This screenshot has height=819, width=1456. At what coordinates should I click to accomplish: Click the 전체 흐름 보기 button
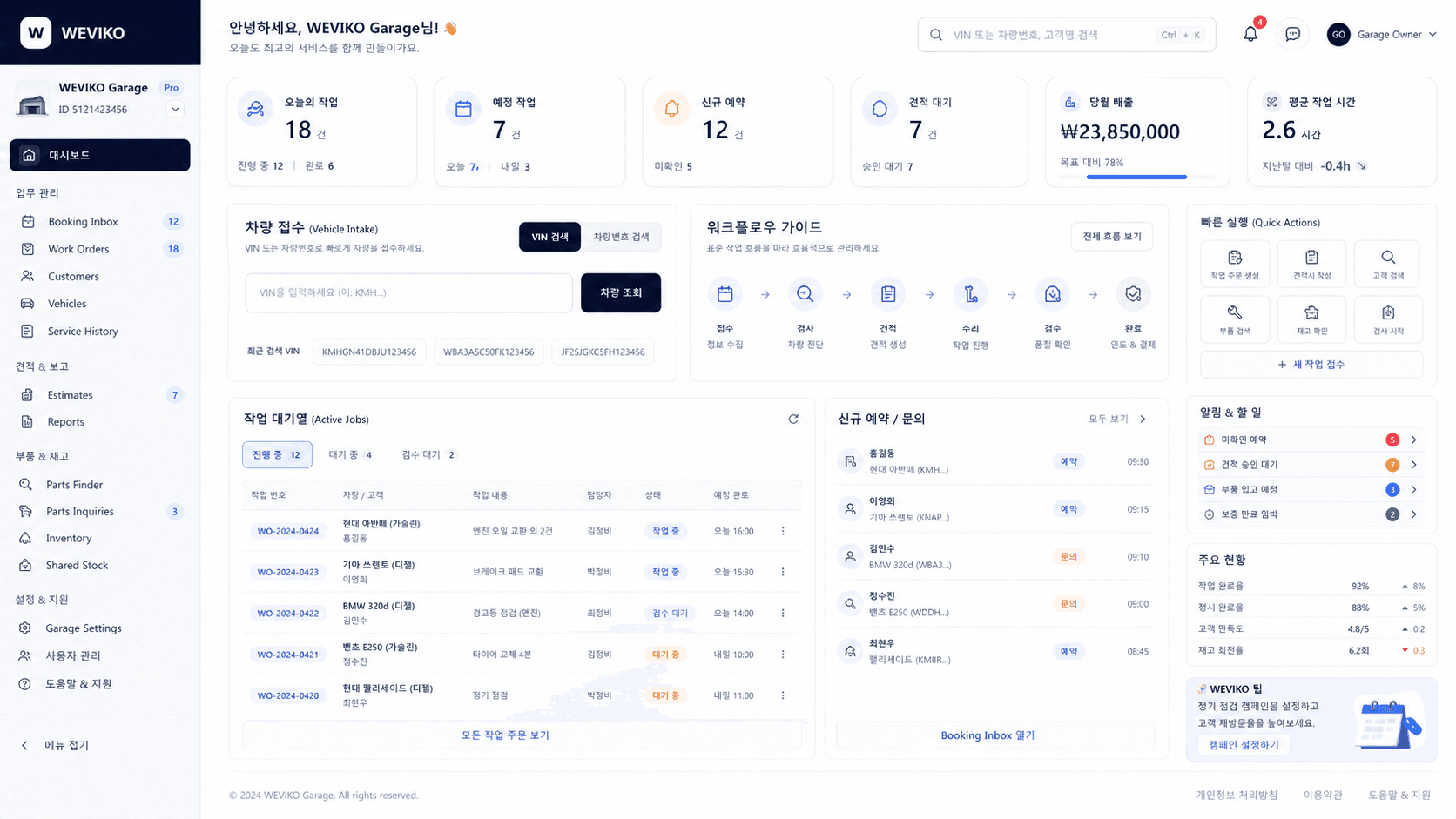(1111, 237)
